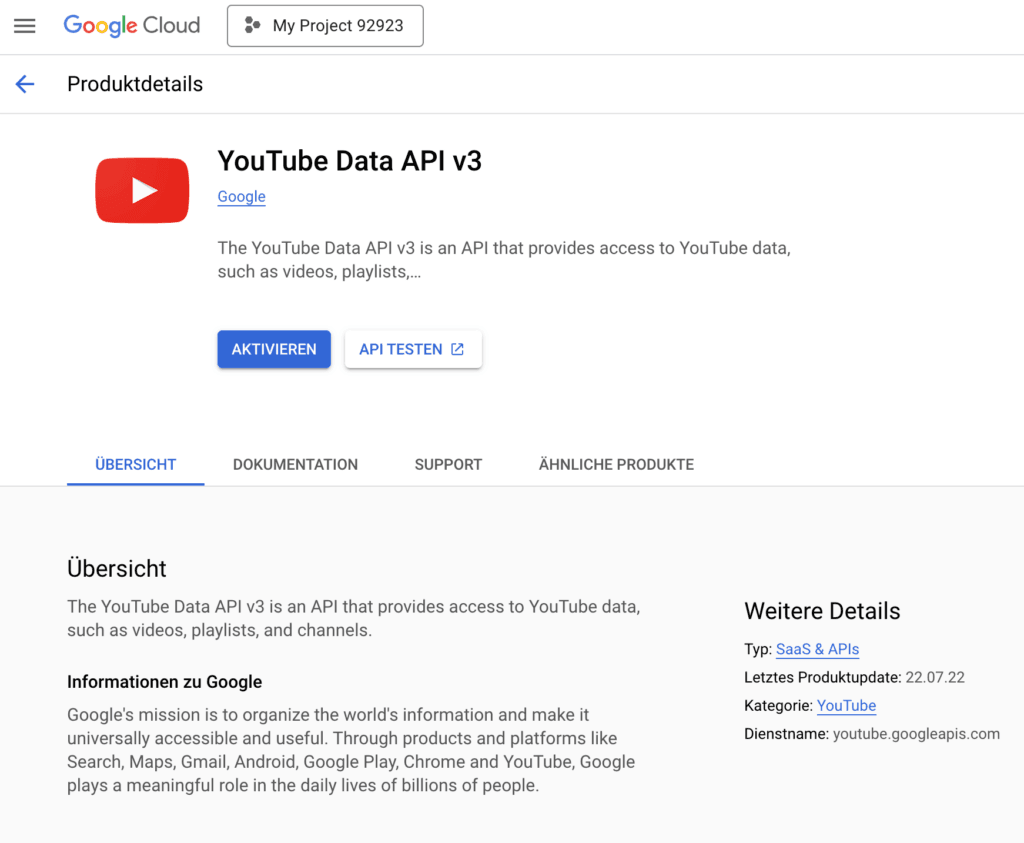
Task: Click the Google Cloud logo
Action: 131,25
